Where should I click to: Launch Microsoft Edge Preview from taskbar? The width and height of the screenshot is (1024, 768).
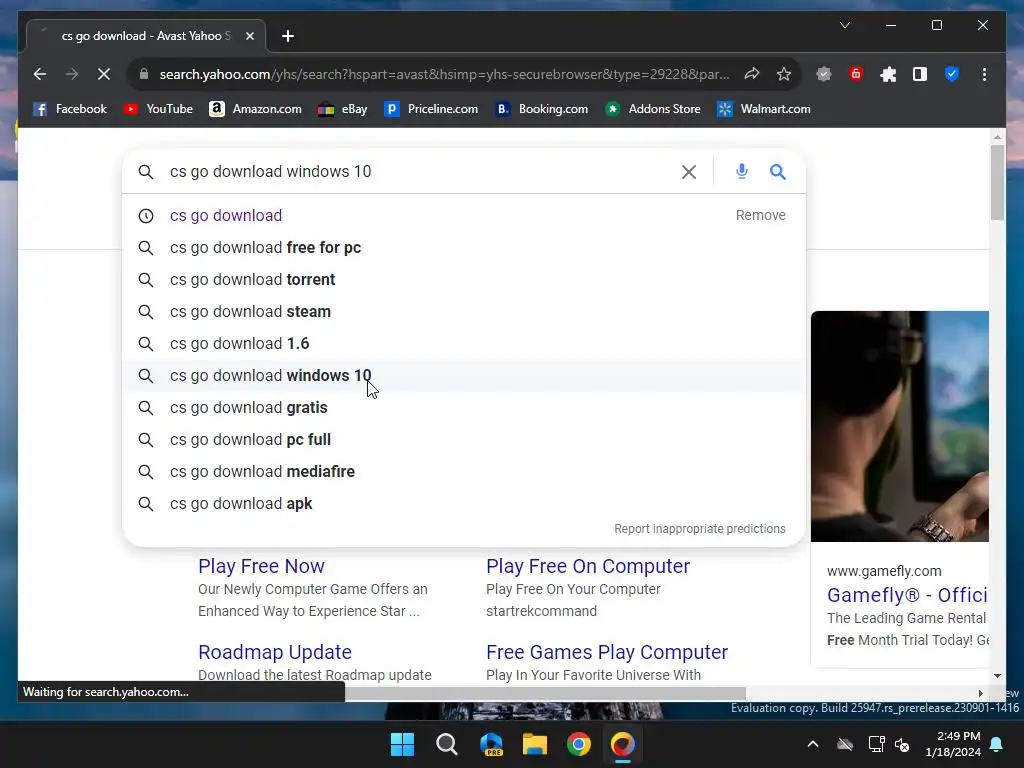tap(491, 744)
